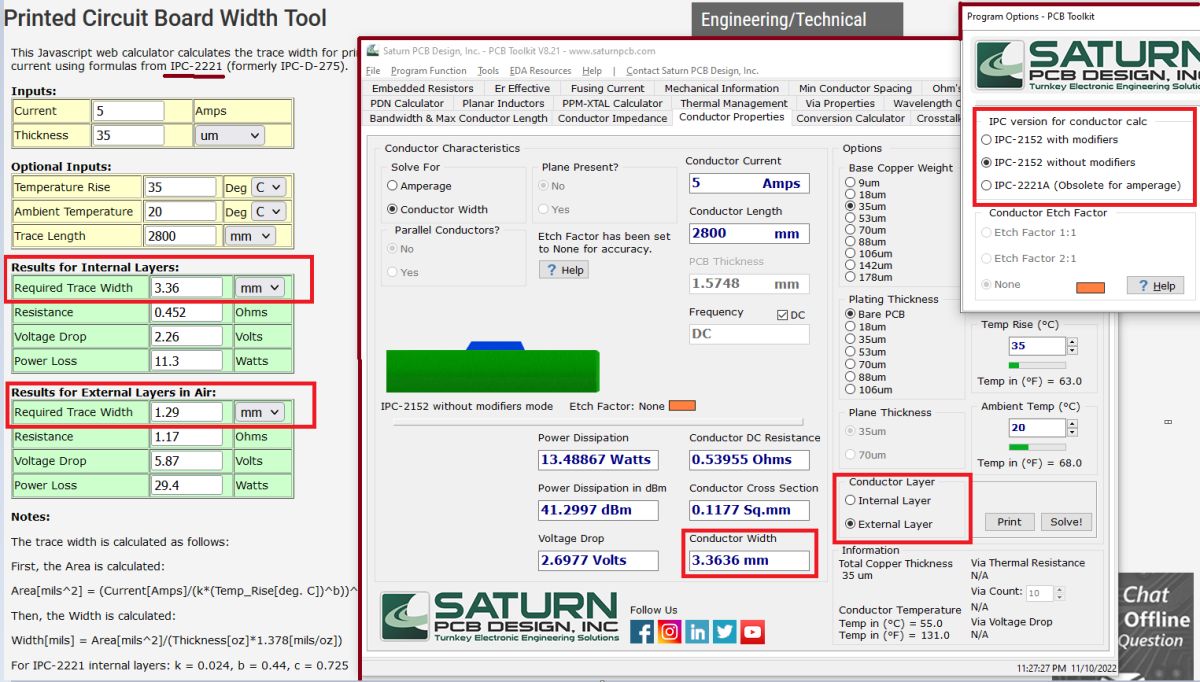1200x682 pixels.
Task: Switch to Via Properties tab
Action: tap(840, 103)
